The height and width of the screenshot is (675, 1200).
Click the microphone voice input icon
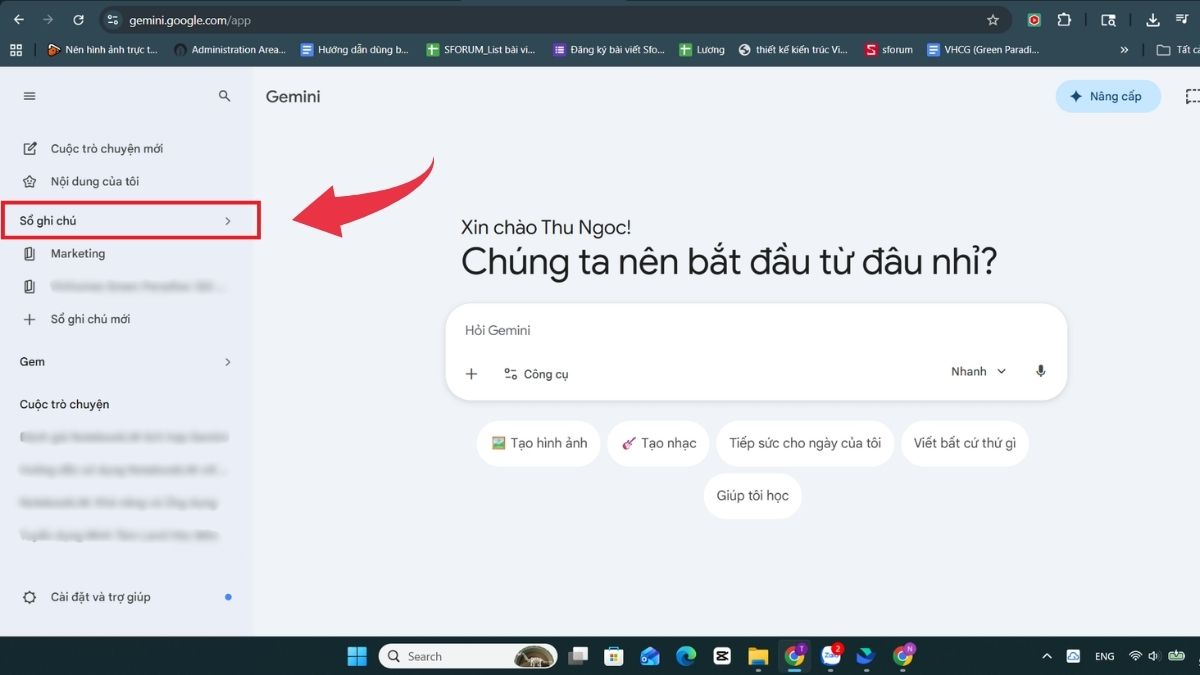coord(1040,372)
